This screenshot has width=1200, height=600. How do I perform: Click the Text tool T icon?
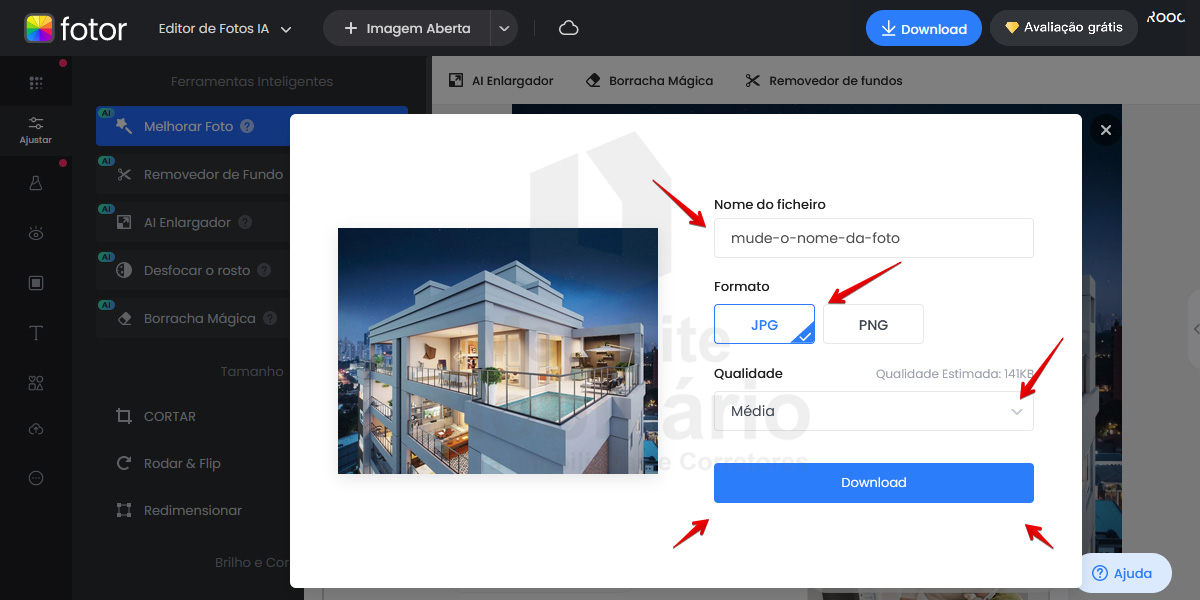click(36, 333)
